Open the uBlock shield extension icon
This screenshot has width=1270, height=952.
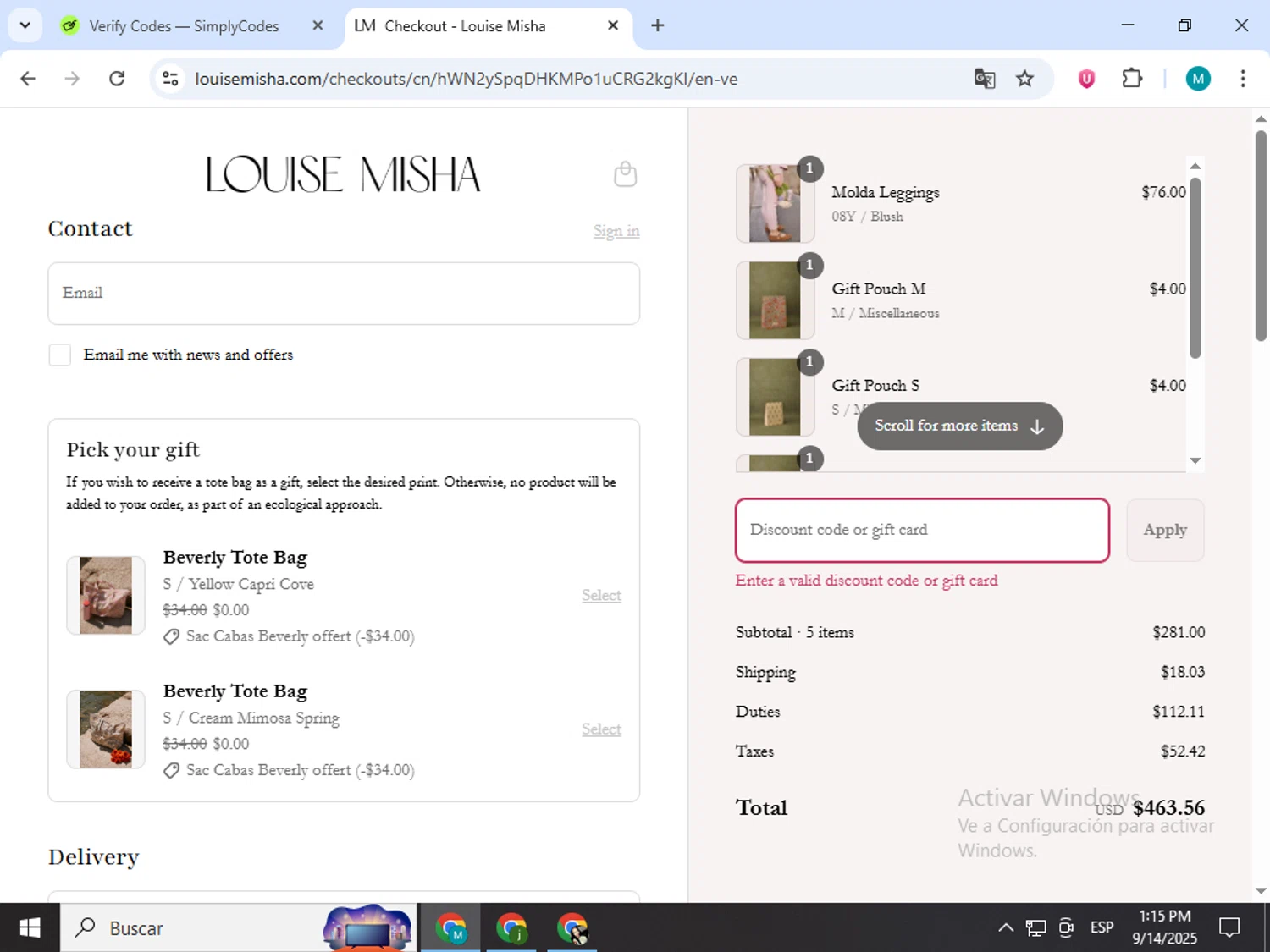[1086, 79]
